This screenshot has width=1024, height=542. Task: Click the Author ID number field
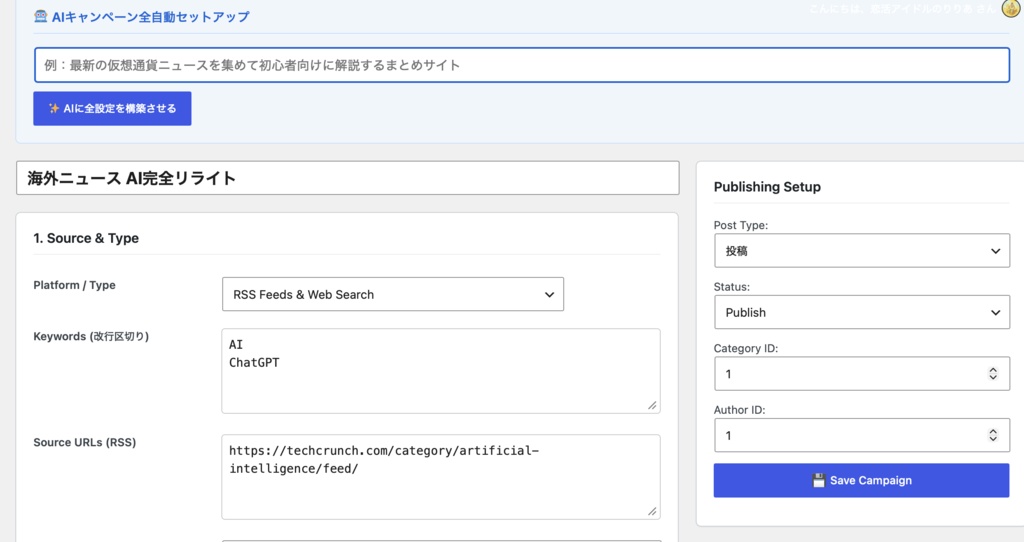861,435
